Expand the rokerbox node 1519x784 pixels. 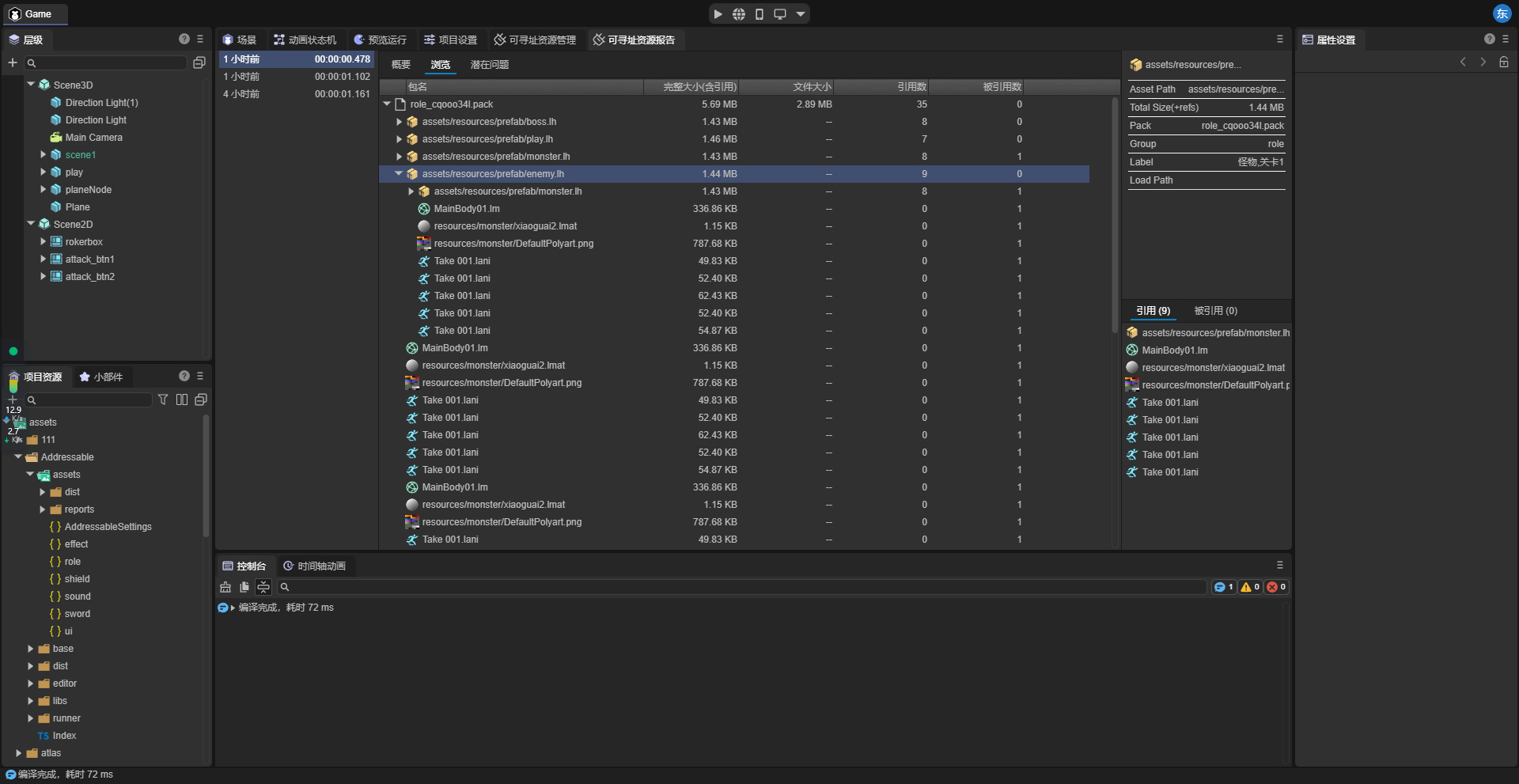[43, 241]
